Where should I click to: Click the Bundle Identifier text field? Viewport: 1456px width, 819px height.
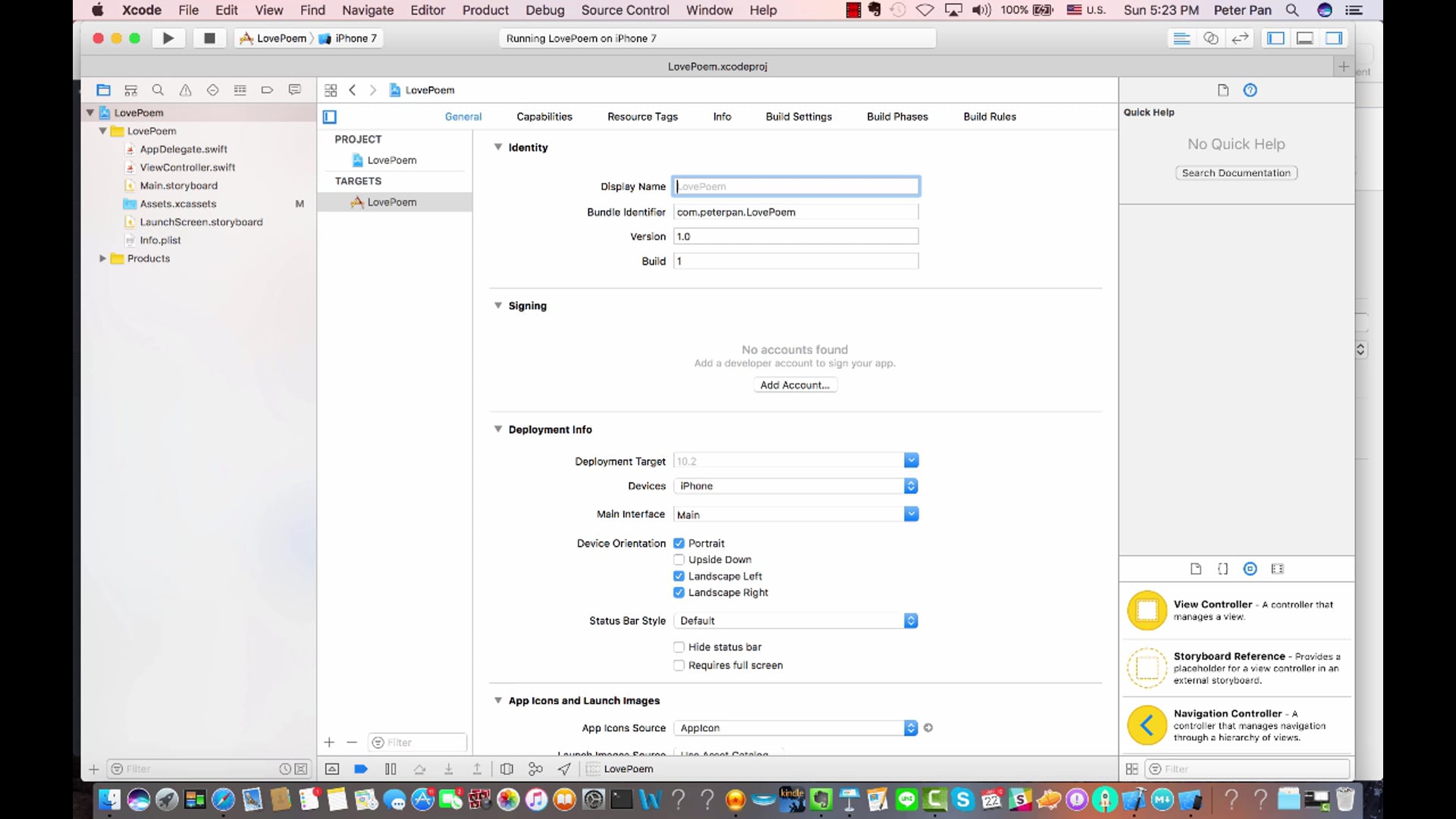pos(796,212)
